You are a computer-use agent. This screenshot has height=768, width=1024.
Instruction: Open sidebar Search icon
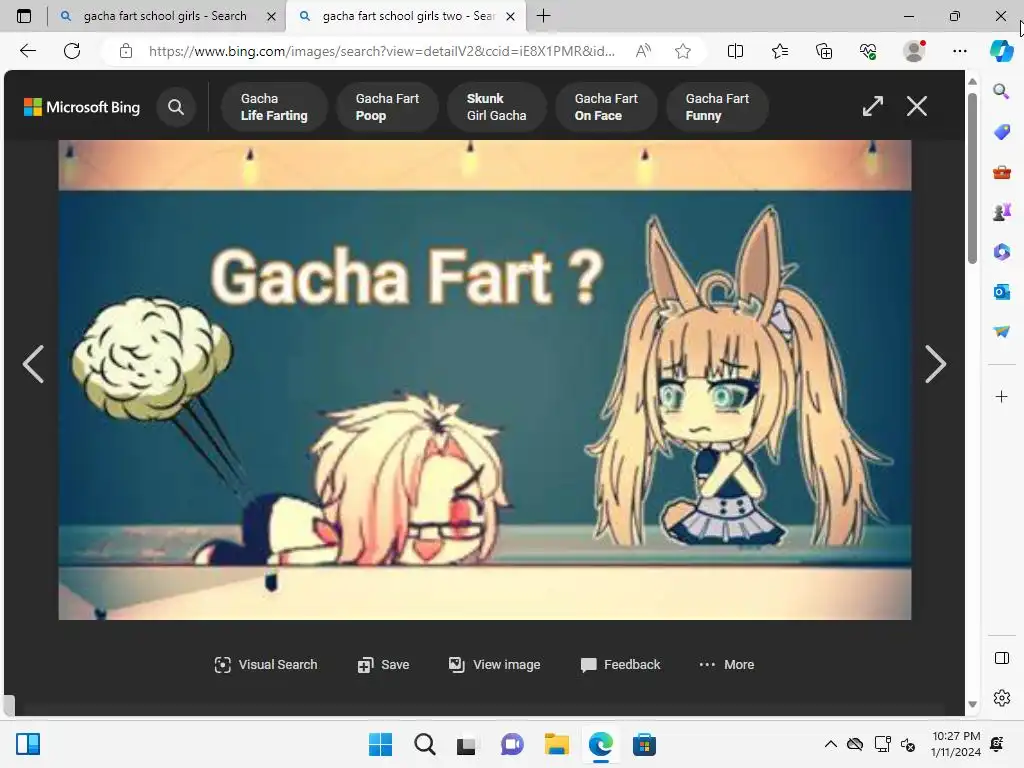(x=1001, y=91)
